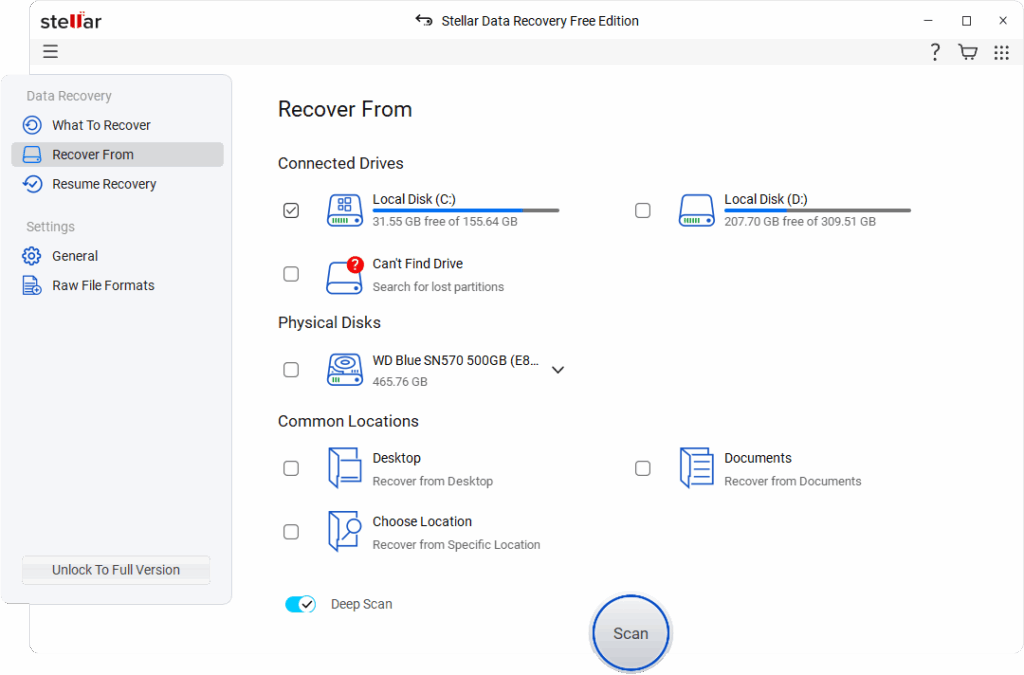Viewport: 1024px width, 675px height.
Task: Minimize the Stellar window
Action: 928,21
